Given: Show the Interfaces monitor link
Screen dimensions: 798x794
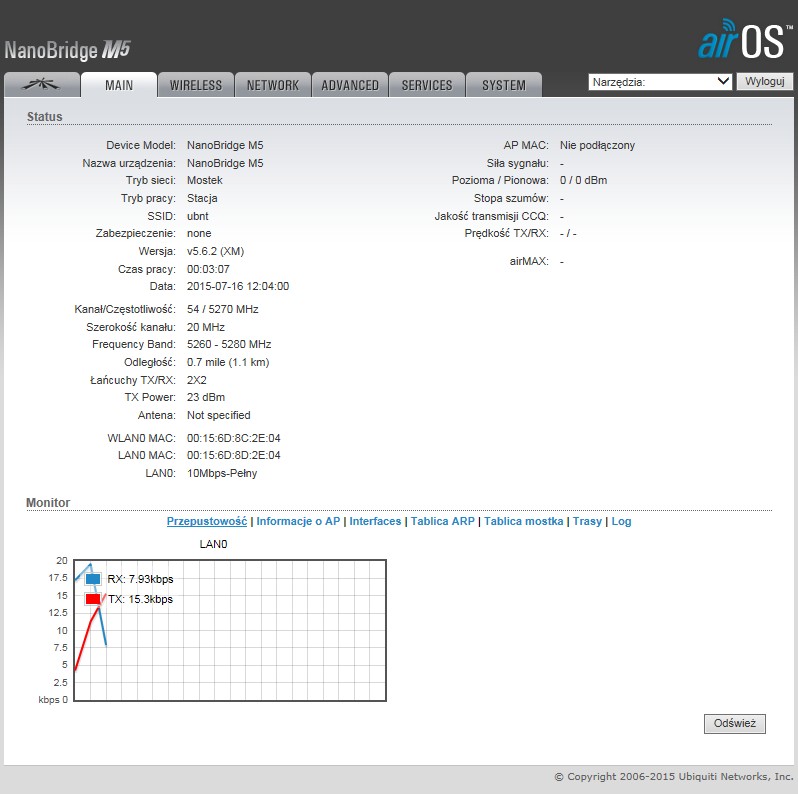Looking at the screenshot, I should point(375,521).
